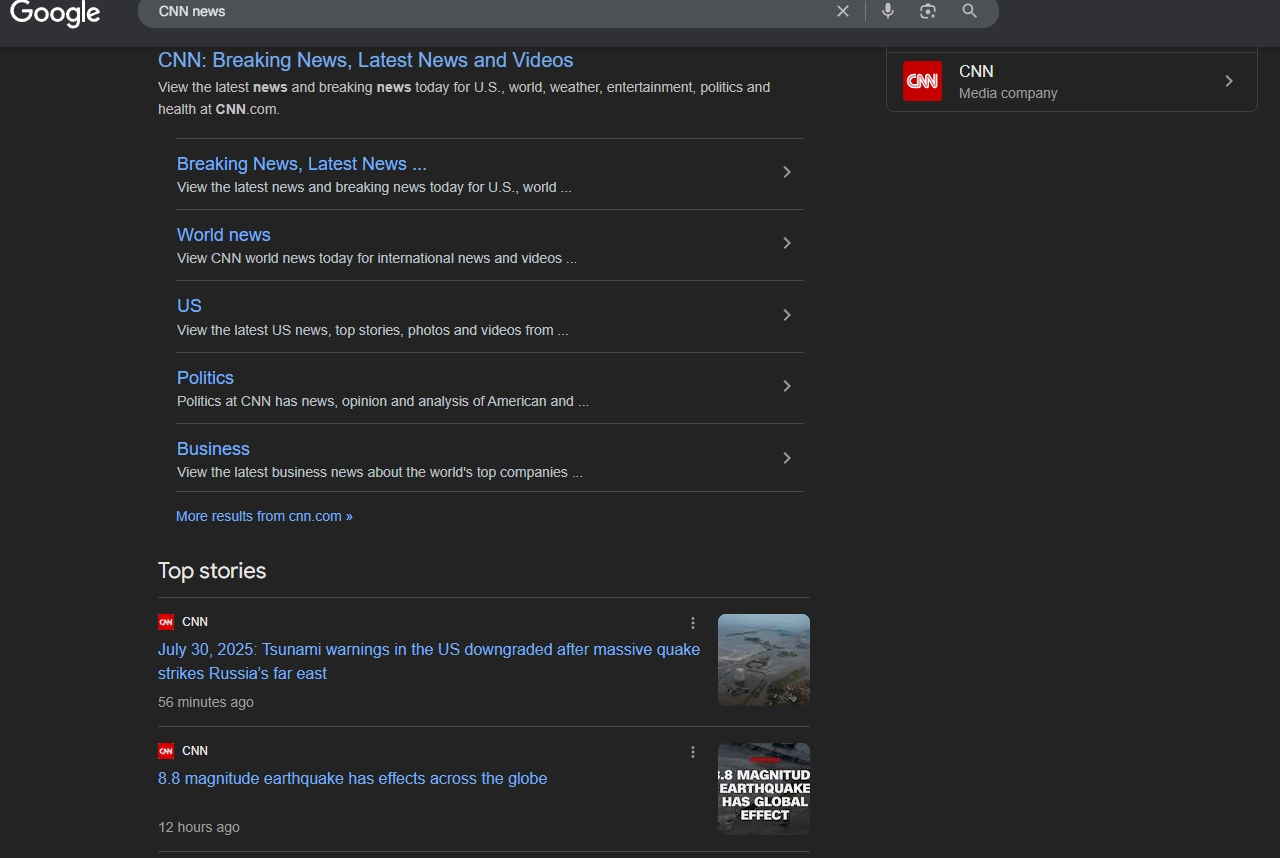Focus the search field containing CNN news
The image size is (1280, 858).
click(480, 12)
